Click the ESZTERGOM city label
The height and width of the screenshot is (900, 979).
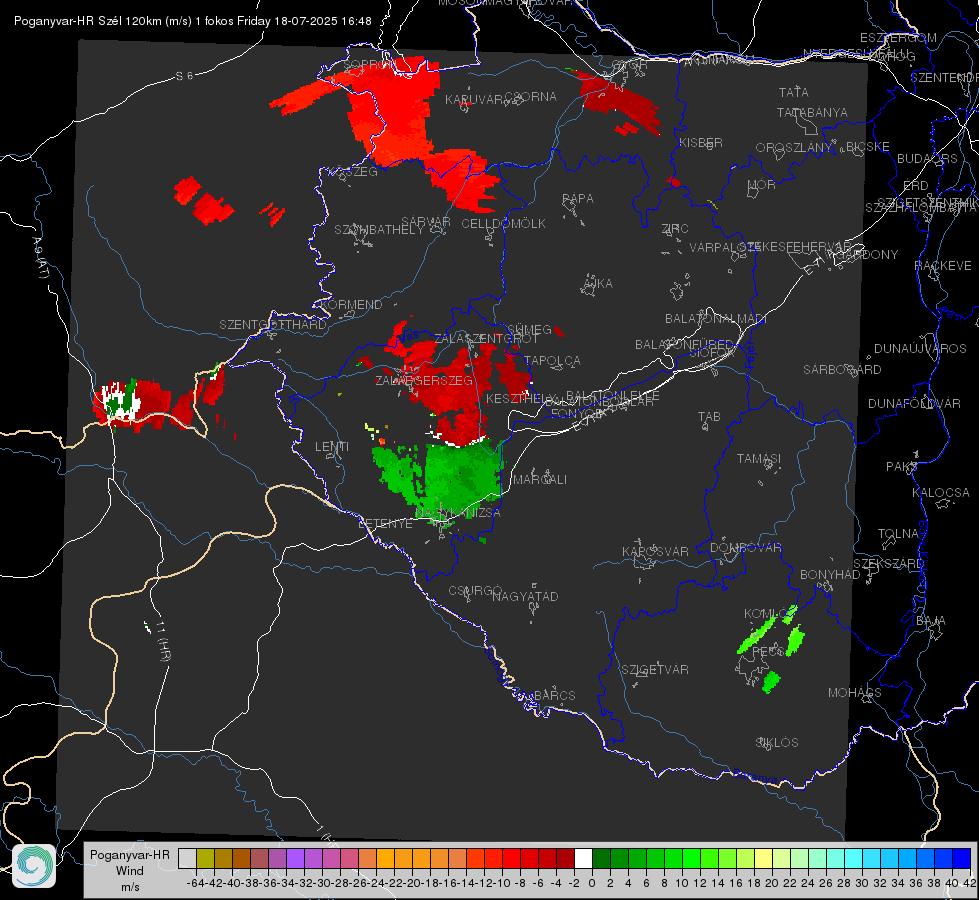[x=898, y=38]
